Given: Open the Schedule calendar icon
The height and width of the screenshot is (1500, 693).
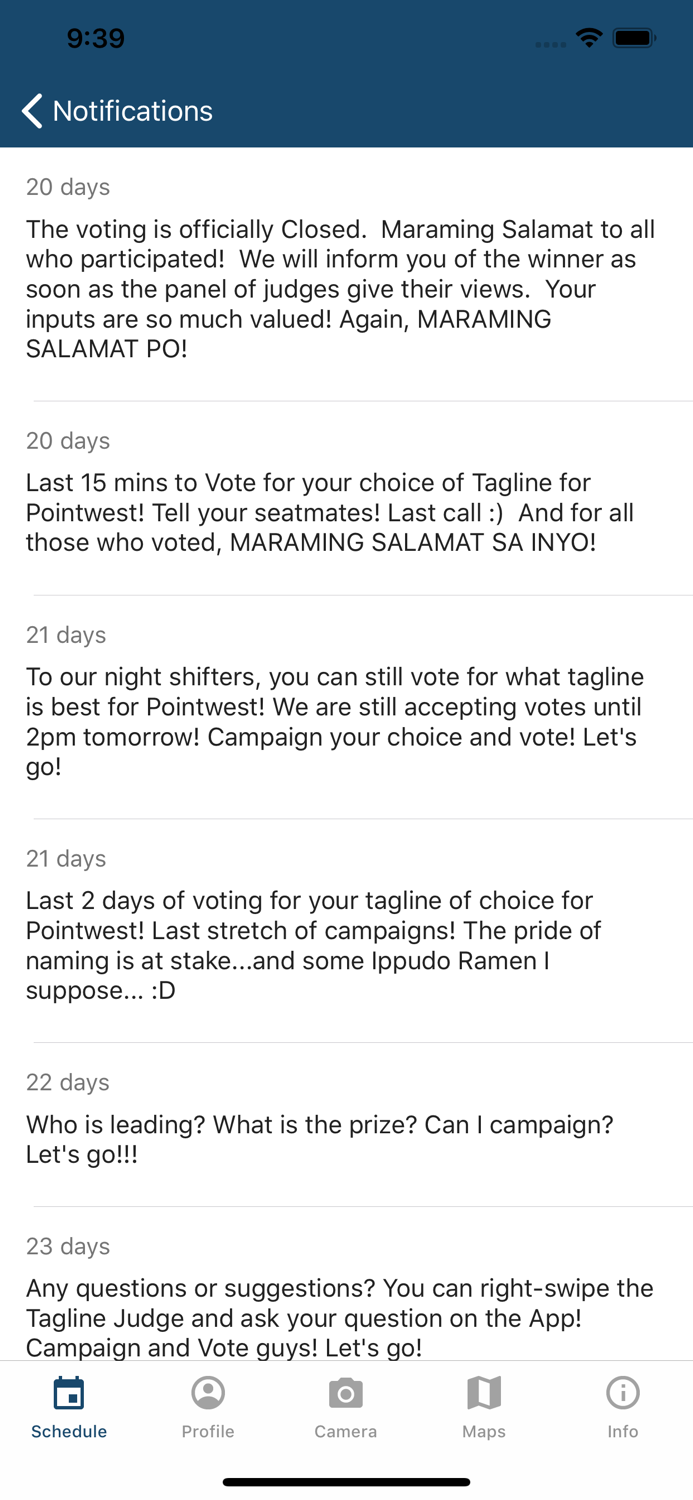Looking at the screenshot, I should pos(69,1393).
